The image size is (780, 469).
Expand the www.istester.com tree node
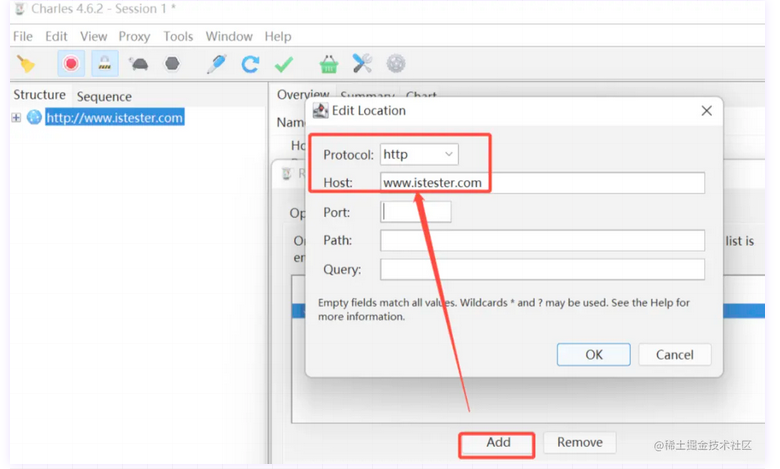click(x=16, y=117)
